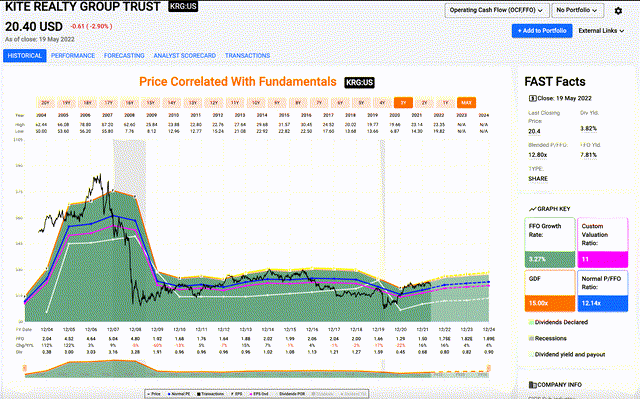640x399 pixels.
Task: Click the COMPANY INFO building icon
Action: (533, 385)
